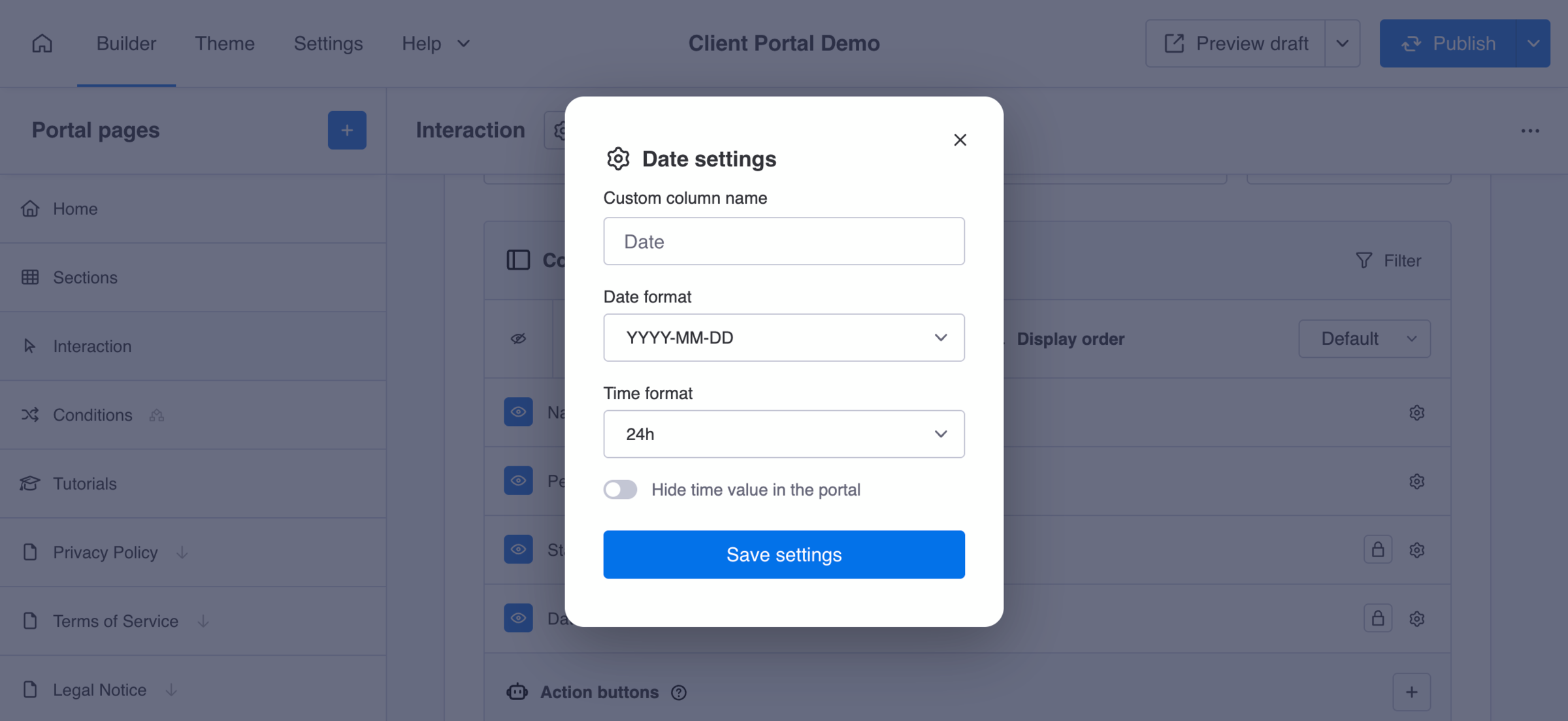
Task: Click the Custom column name field
Action: click(x=783, y=242)
